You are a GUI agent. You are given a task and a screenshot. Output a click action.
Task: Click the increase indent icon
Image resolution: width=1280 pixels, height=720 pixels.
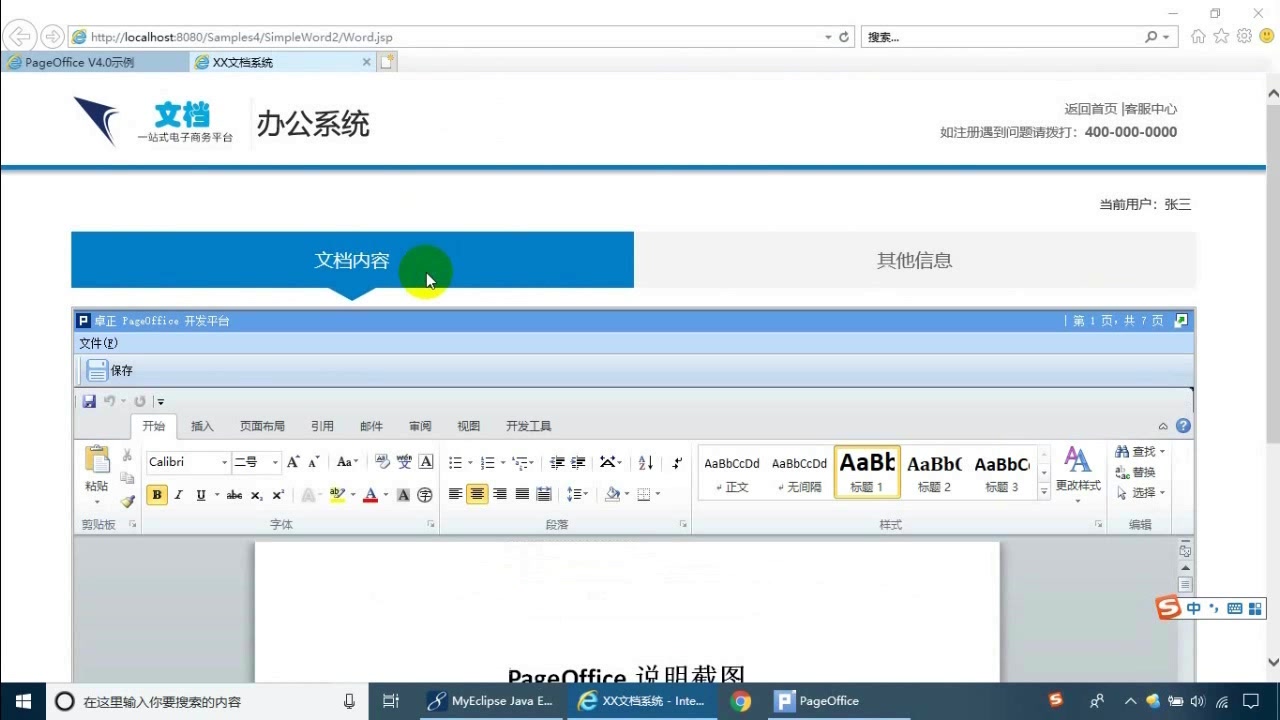click(578, 462)
